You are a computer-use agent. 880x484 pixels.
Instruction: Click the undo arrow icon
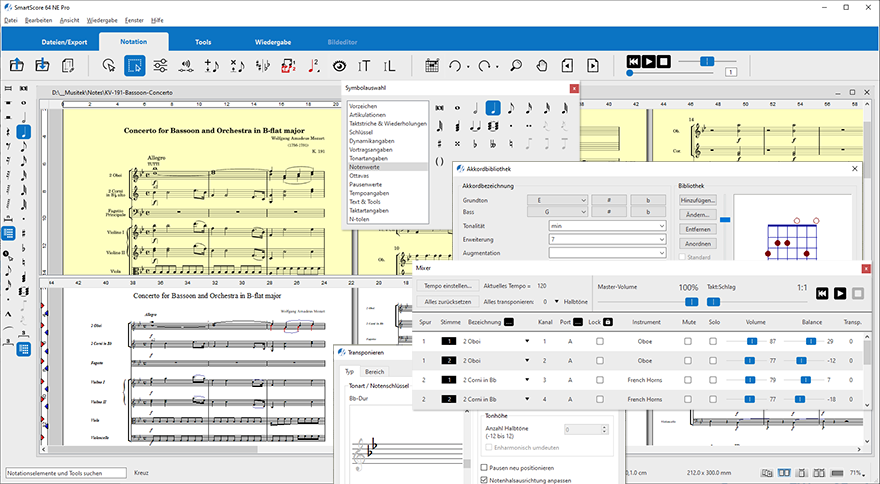456,66
